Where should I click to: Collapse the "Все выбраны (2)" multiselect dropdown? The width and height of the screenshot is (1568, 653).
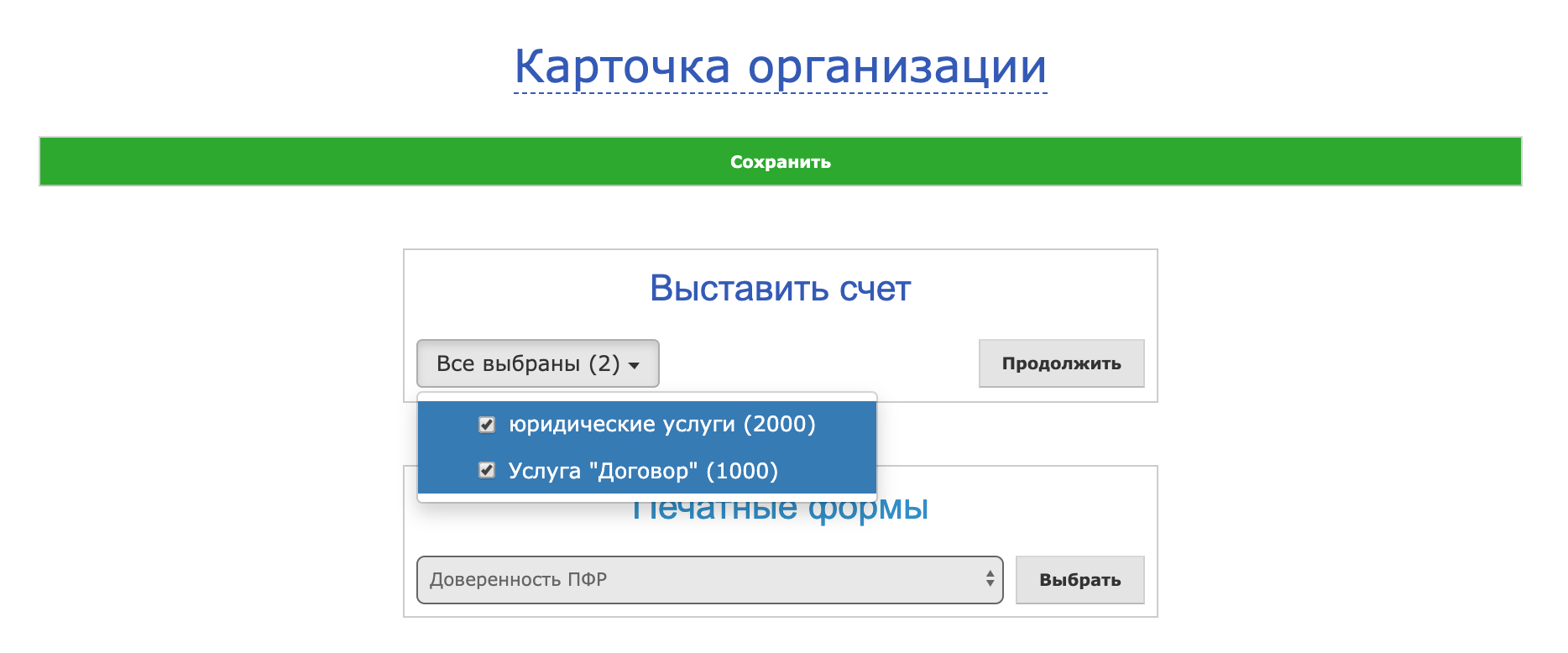click(x=537, y=363)
